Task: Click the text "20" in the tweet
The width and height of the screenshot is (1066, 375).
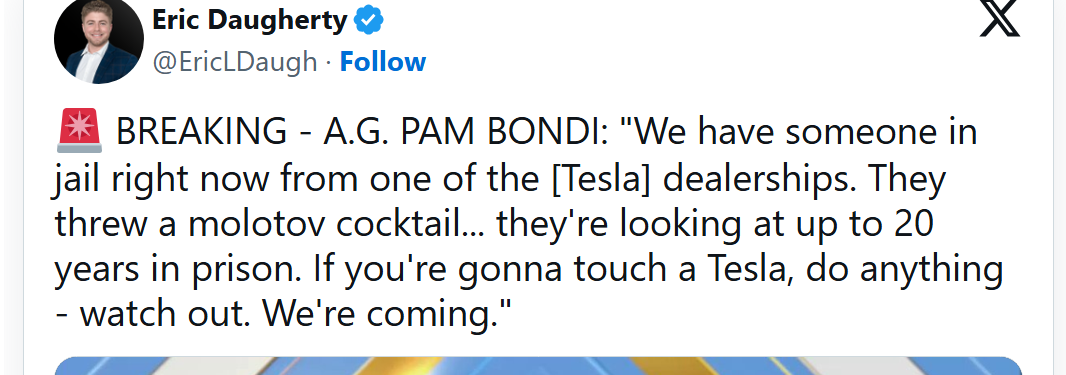Action: [x=914, y=224]
